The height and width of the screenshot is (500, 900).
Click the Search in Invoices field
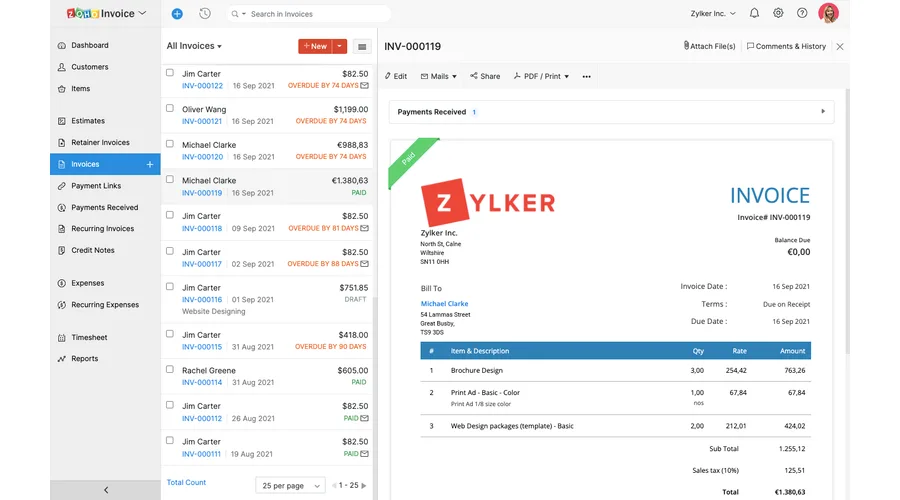point(309,14)
